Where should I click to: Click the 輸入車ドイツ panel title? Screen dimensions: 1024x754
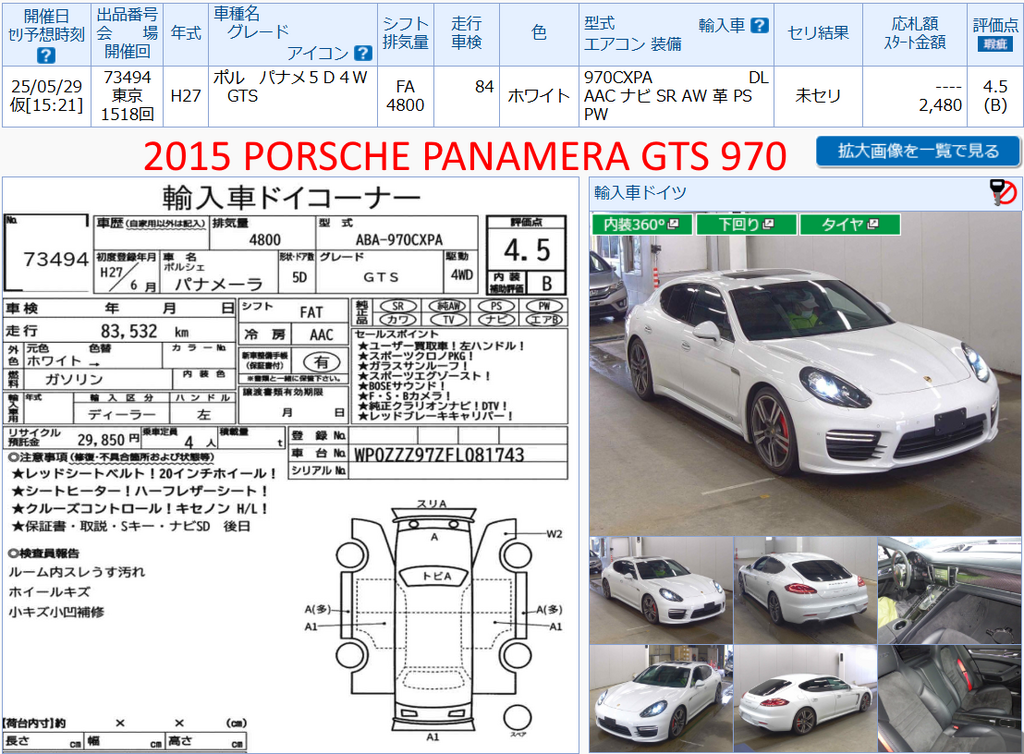640,193
